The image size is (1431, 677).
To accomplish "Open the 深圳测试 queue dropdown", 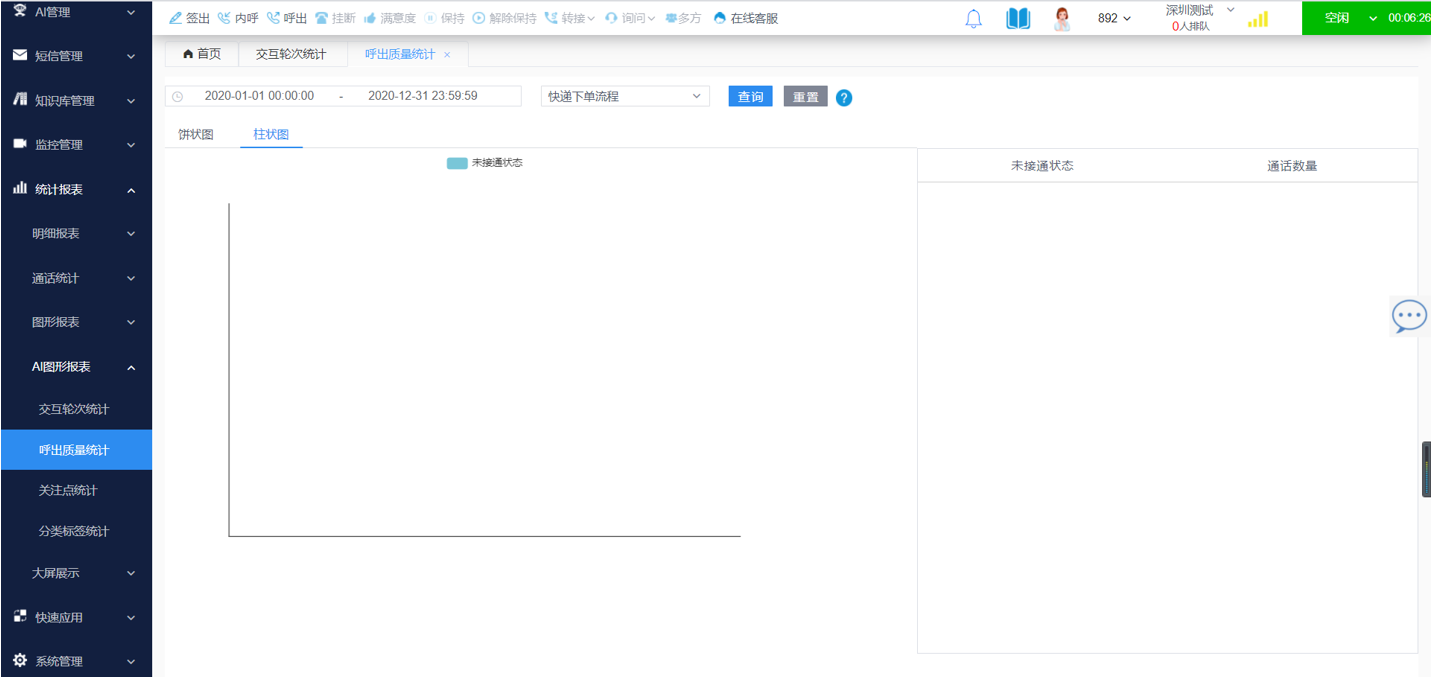I will tap(1200, 10).
